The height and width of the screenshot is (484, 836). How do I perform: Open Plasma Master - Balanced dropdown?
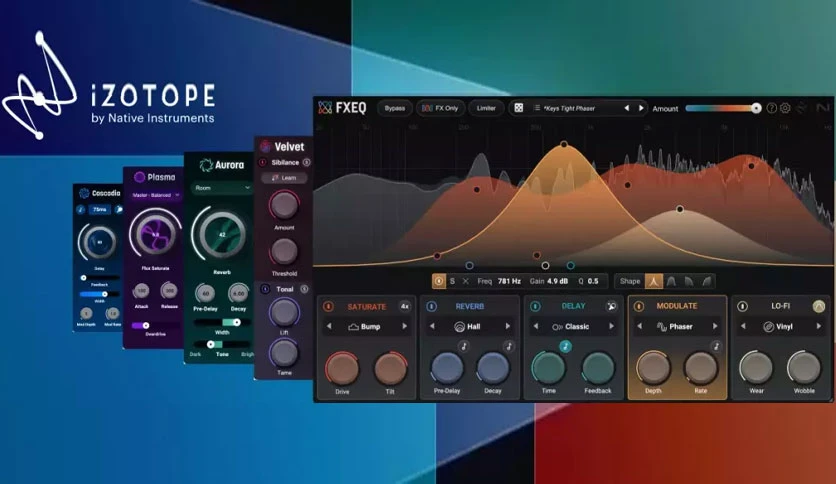(155, 195)
